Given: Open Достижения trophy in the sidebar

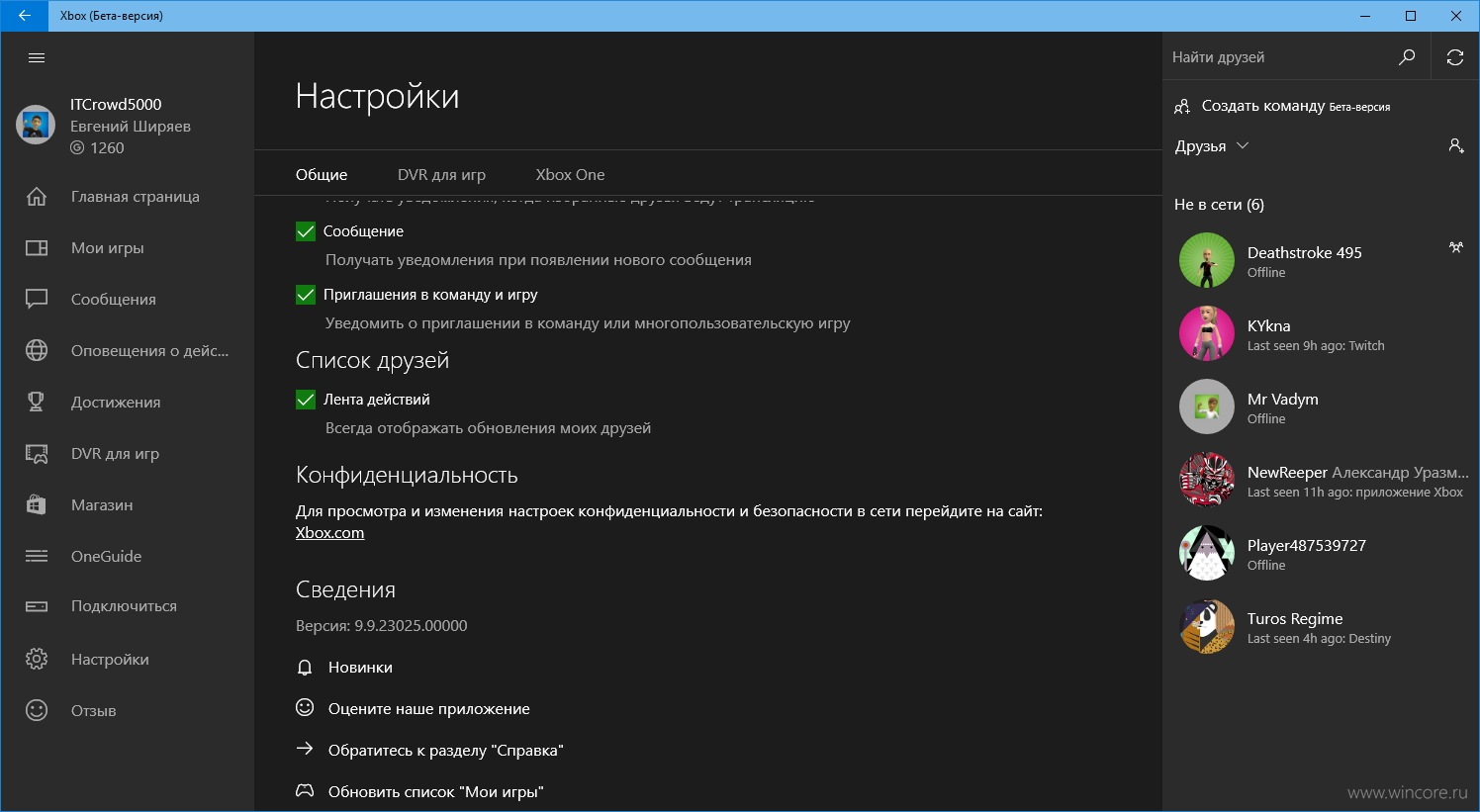Looking at the screenshot, I should [127, 403].
